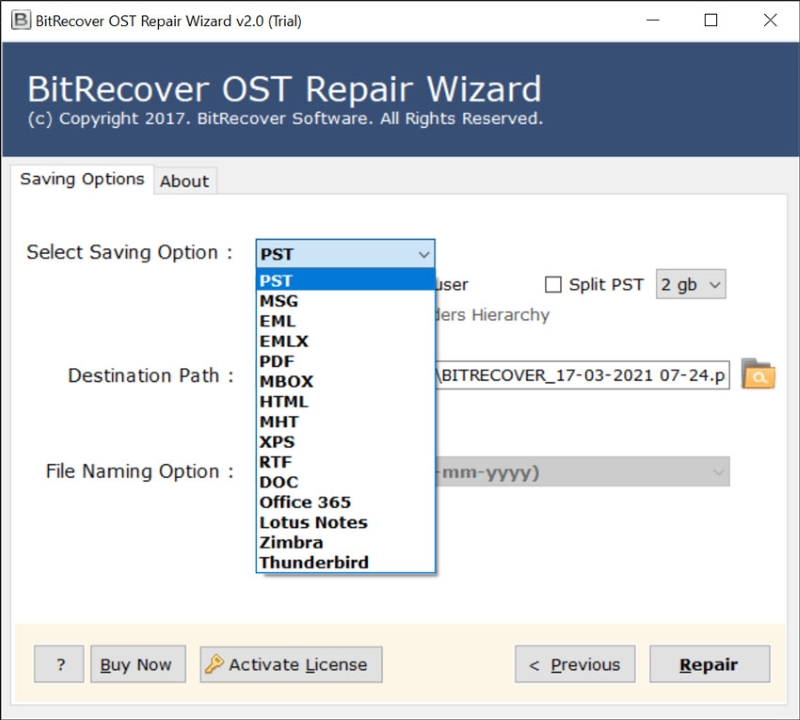Choose MSG from the saving options list
The image size is (800, 720).
click(x=279, y=301)
